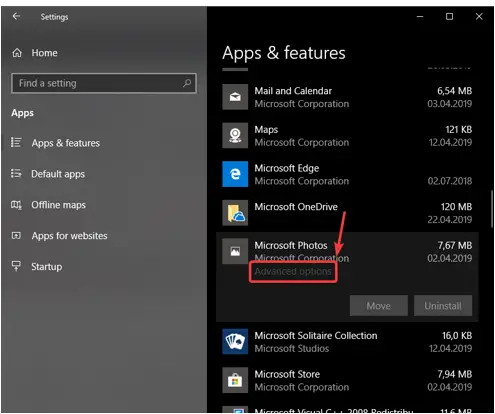Click the 120 MB size value
The height and width of the screenshot is (414, 495).
pos(456,207)
